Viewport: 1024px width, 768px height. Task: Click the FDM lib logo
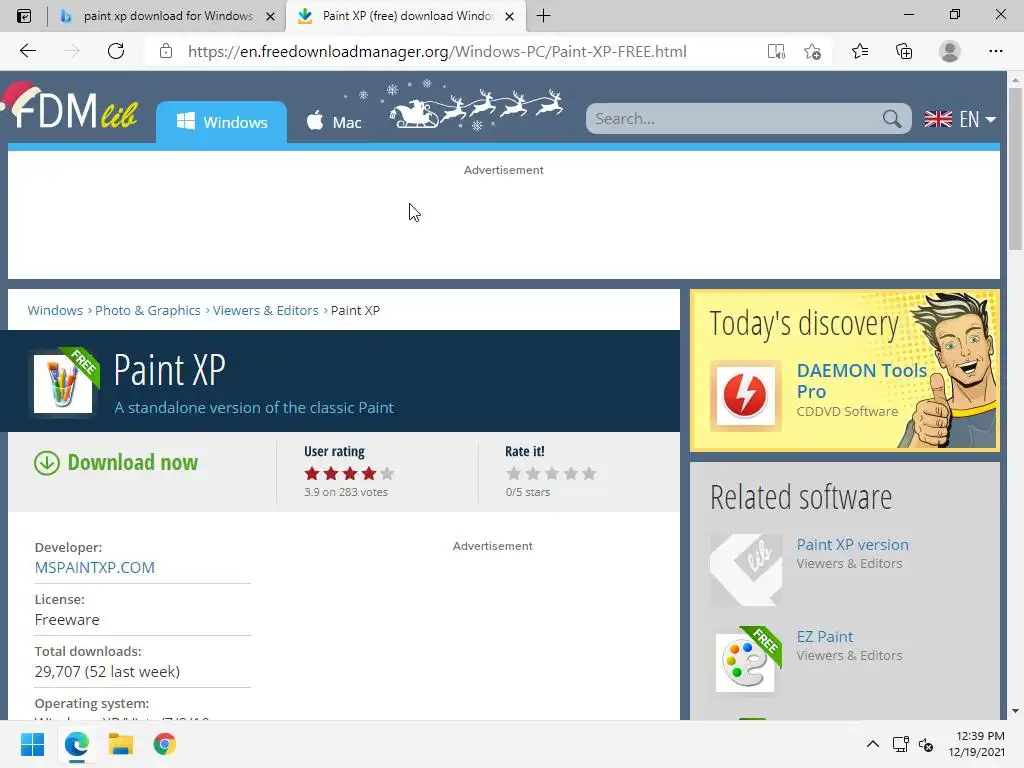[71, 106]
